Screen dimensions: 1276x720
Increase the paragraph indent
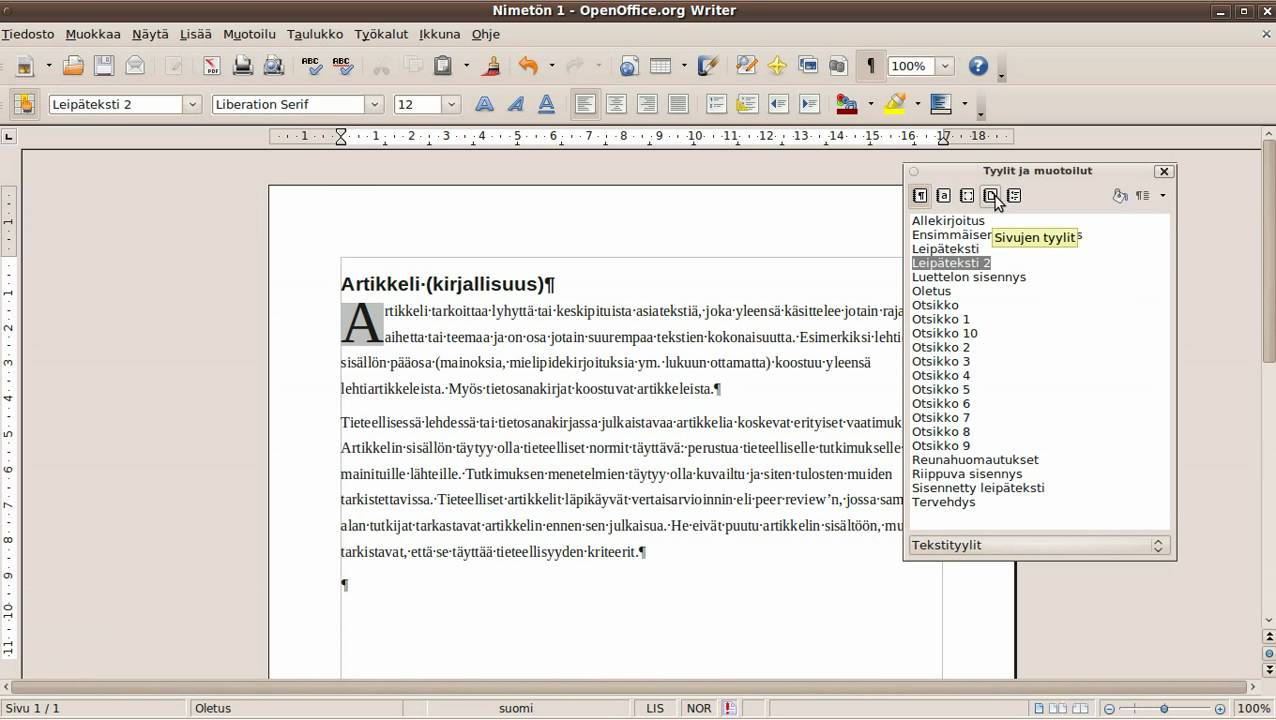pos(809,104)
